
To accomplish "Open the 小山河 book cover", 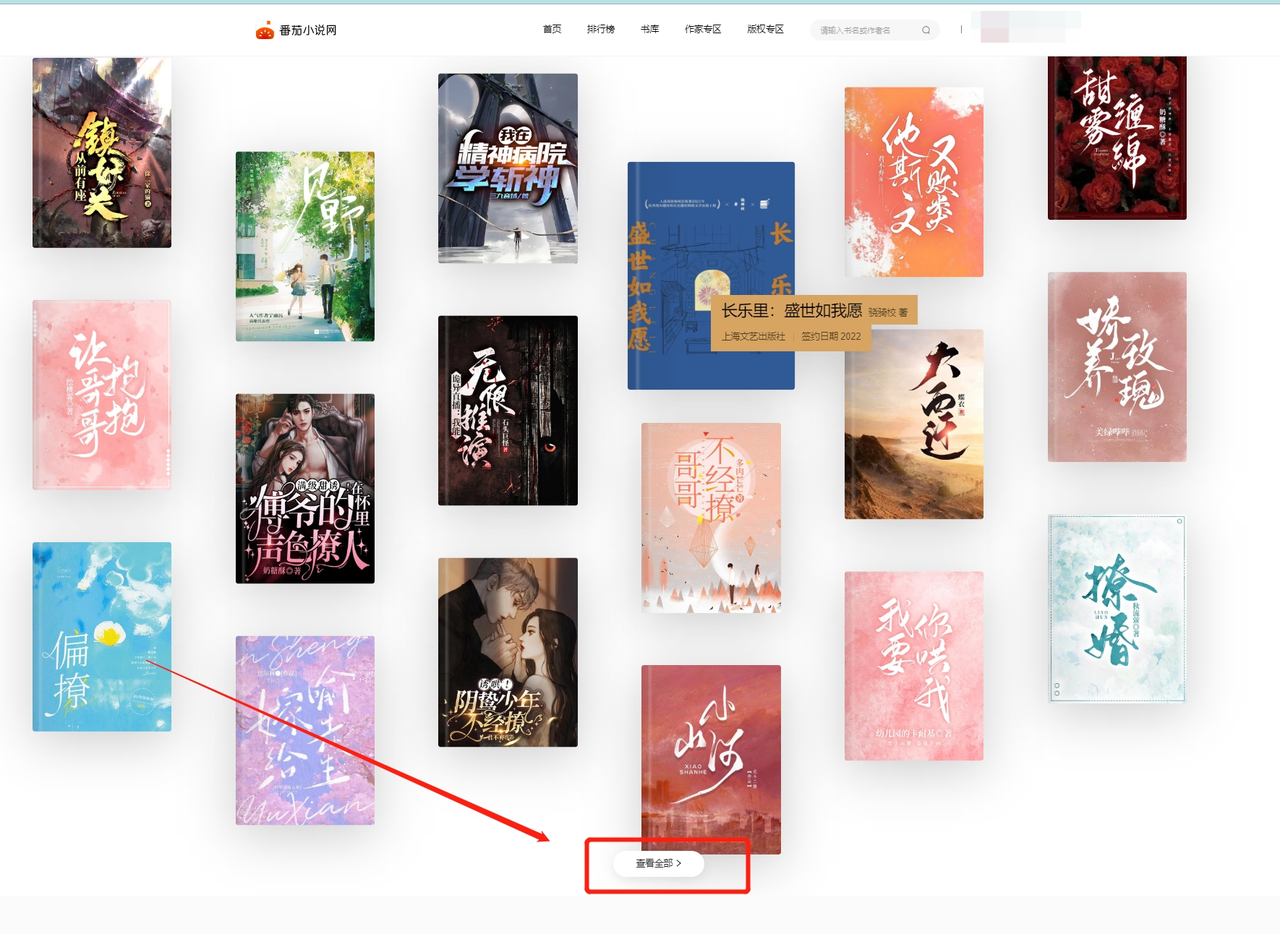I will (710, 758).
